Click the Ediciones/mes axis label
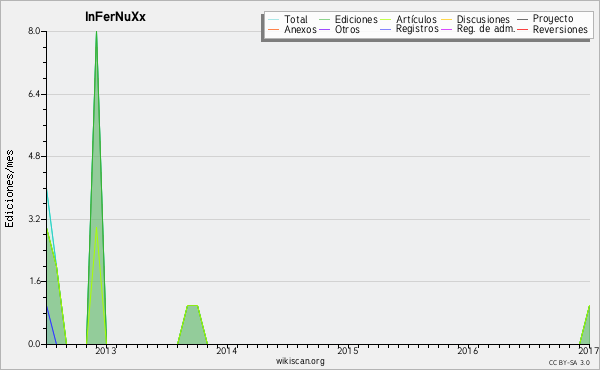 click(9, 188)
